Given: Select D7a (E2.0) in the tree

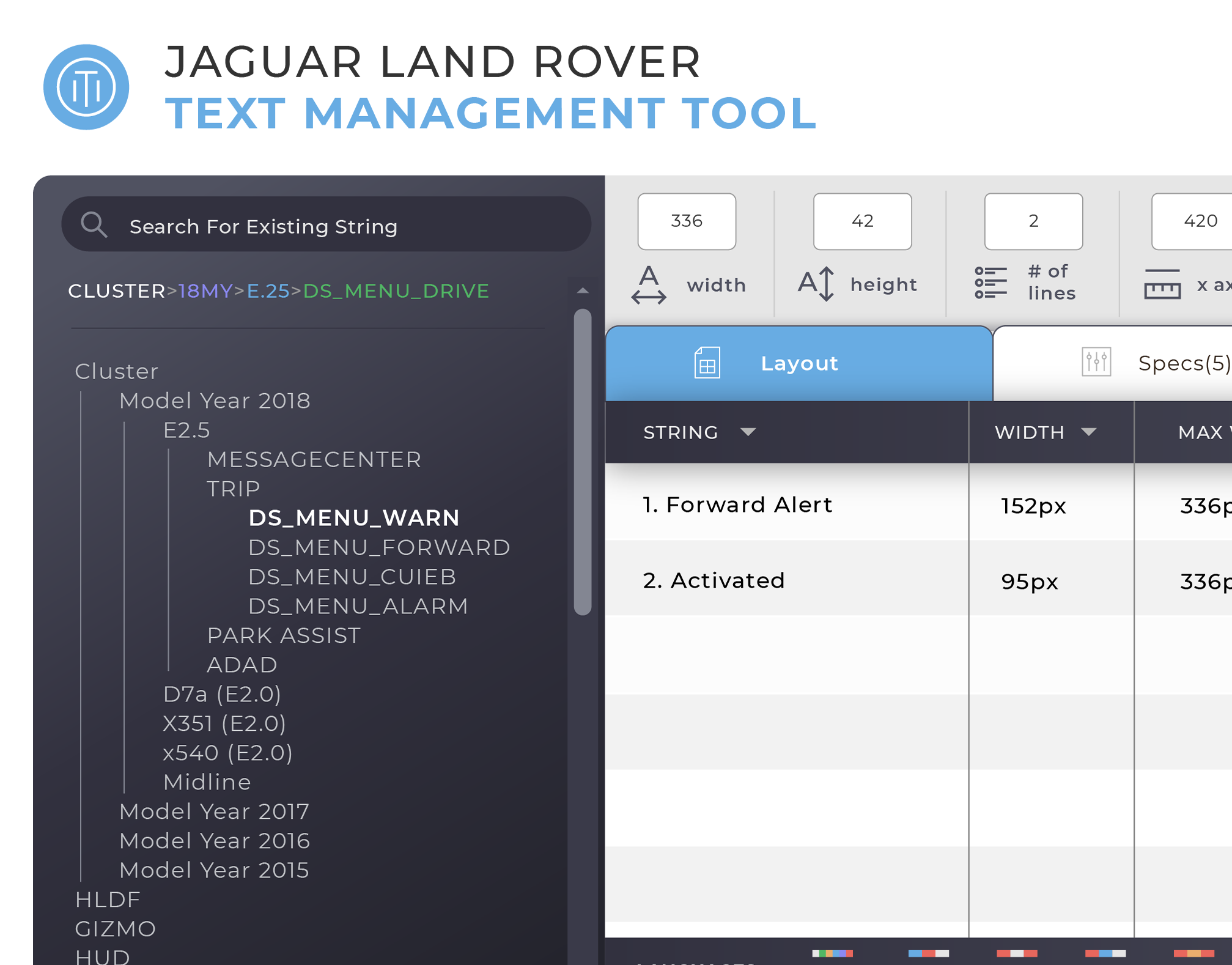Looking at the screenshot, I should tap(222, 694).
